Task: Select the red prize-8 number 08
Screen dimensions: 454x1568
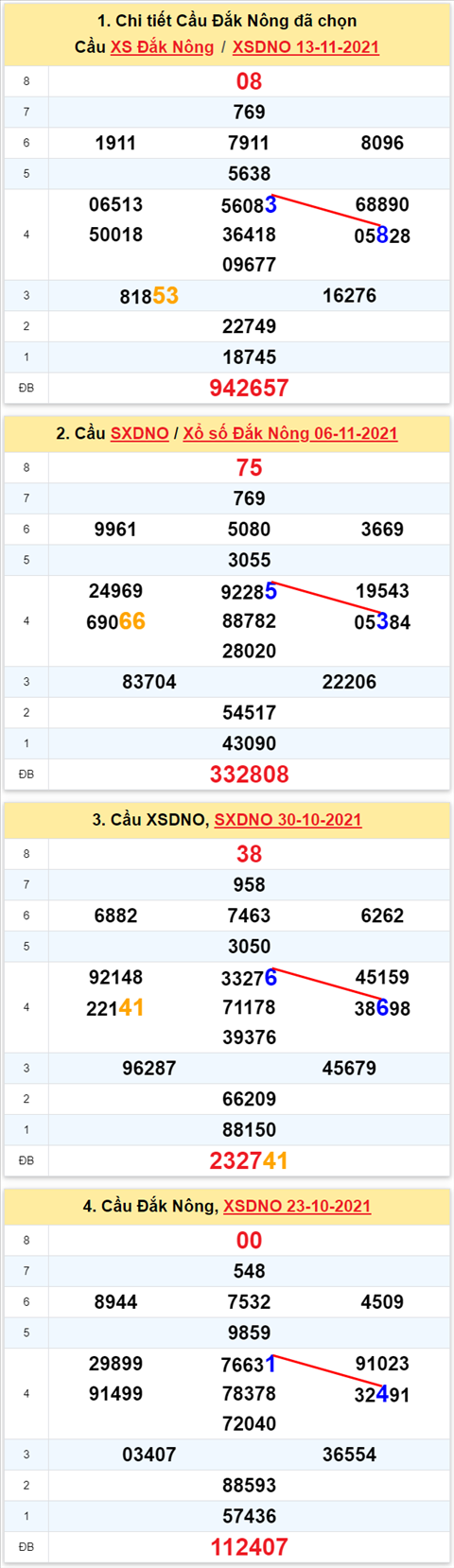Action: tap(249, 81)
